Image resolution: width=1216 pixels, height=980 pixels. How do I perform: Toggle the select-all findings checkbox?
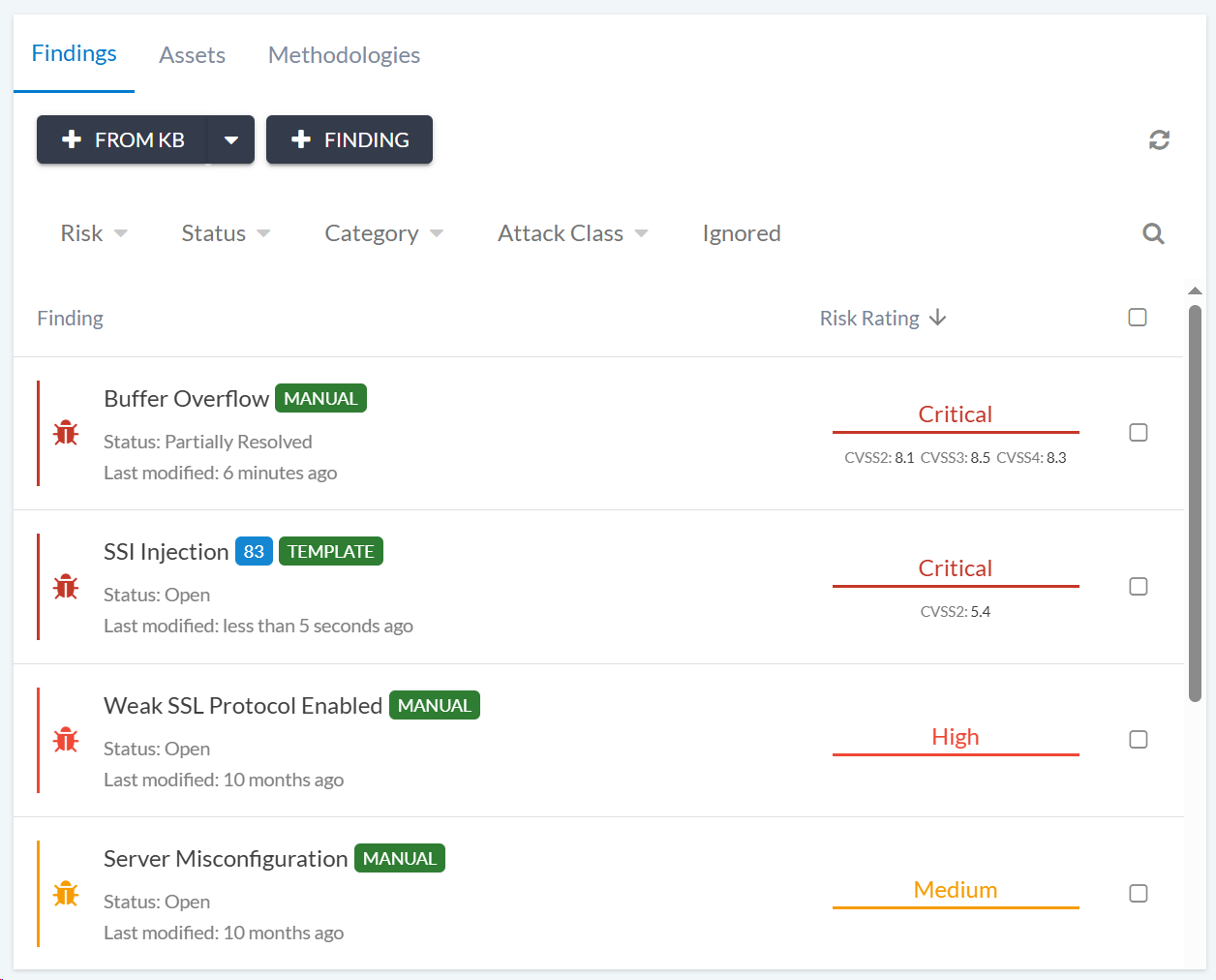1138,318
